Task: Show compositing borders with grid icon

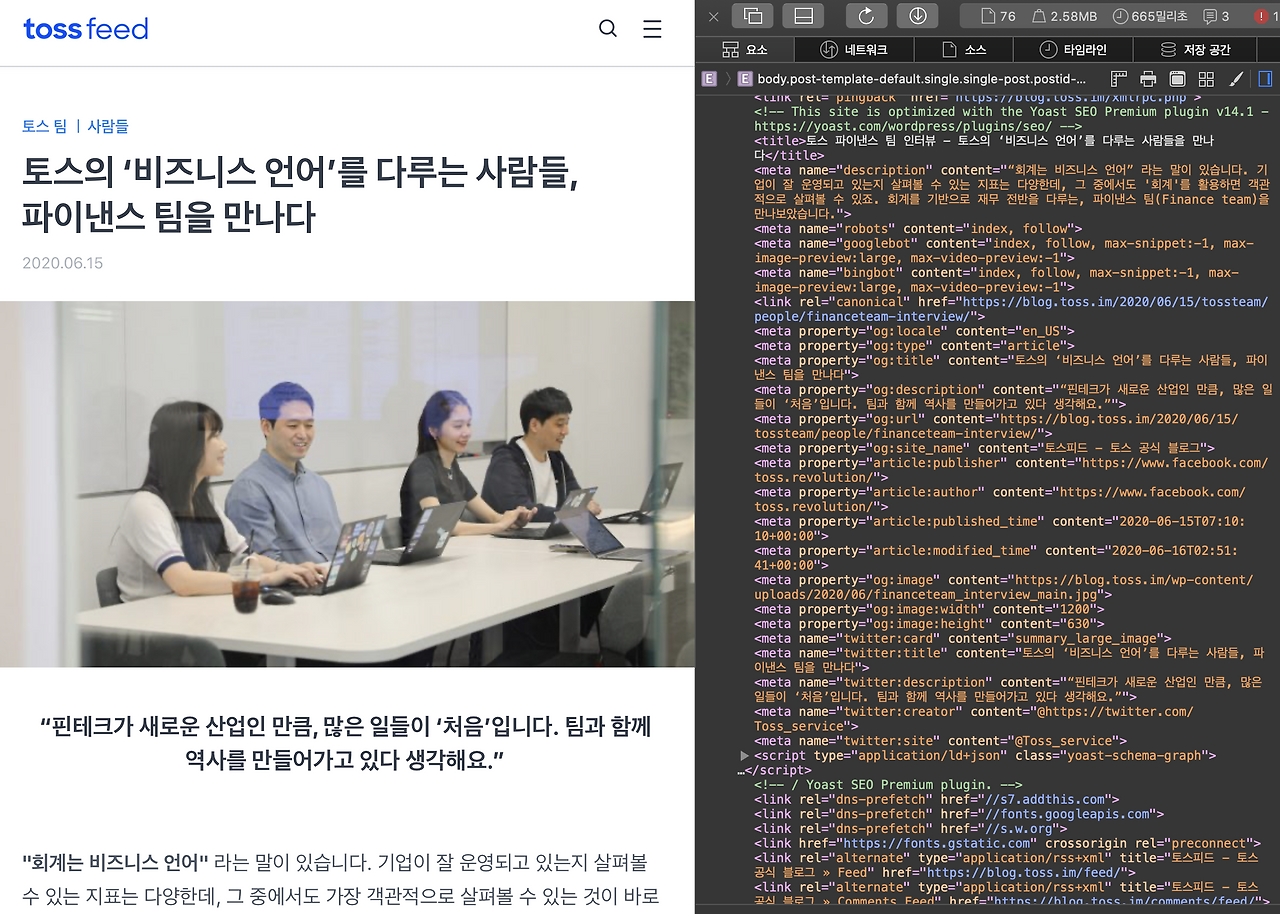Action: click(x=1204, y=78)
